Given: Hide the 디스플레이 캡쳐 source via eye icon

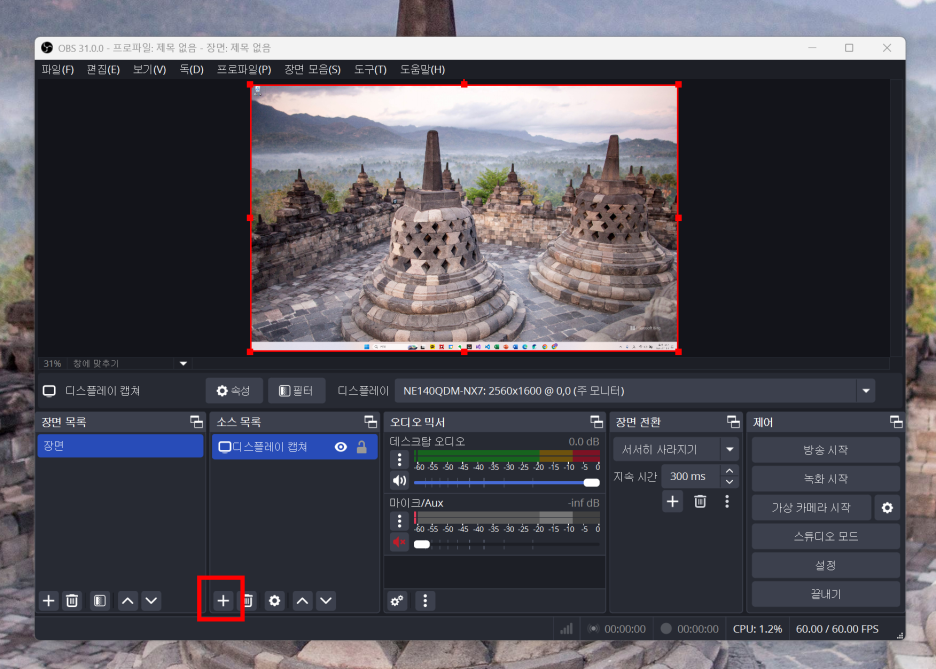Looking at the screenshot, I should (341, 447).
